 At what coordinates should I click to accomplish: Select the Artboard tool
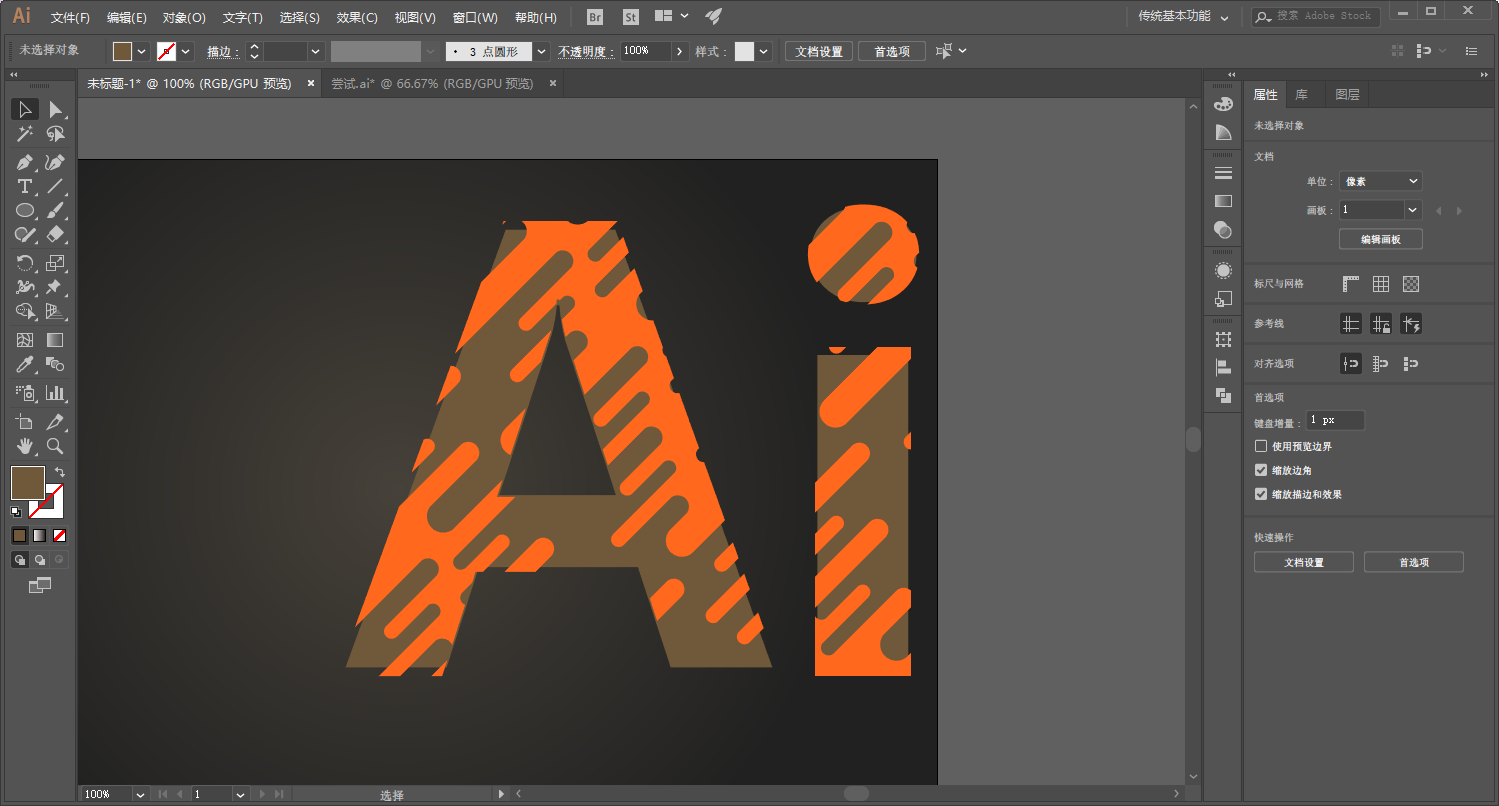[25, 422]
